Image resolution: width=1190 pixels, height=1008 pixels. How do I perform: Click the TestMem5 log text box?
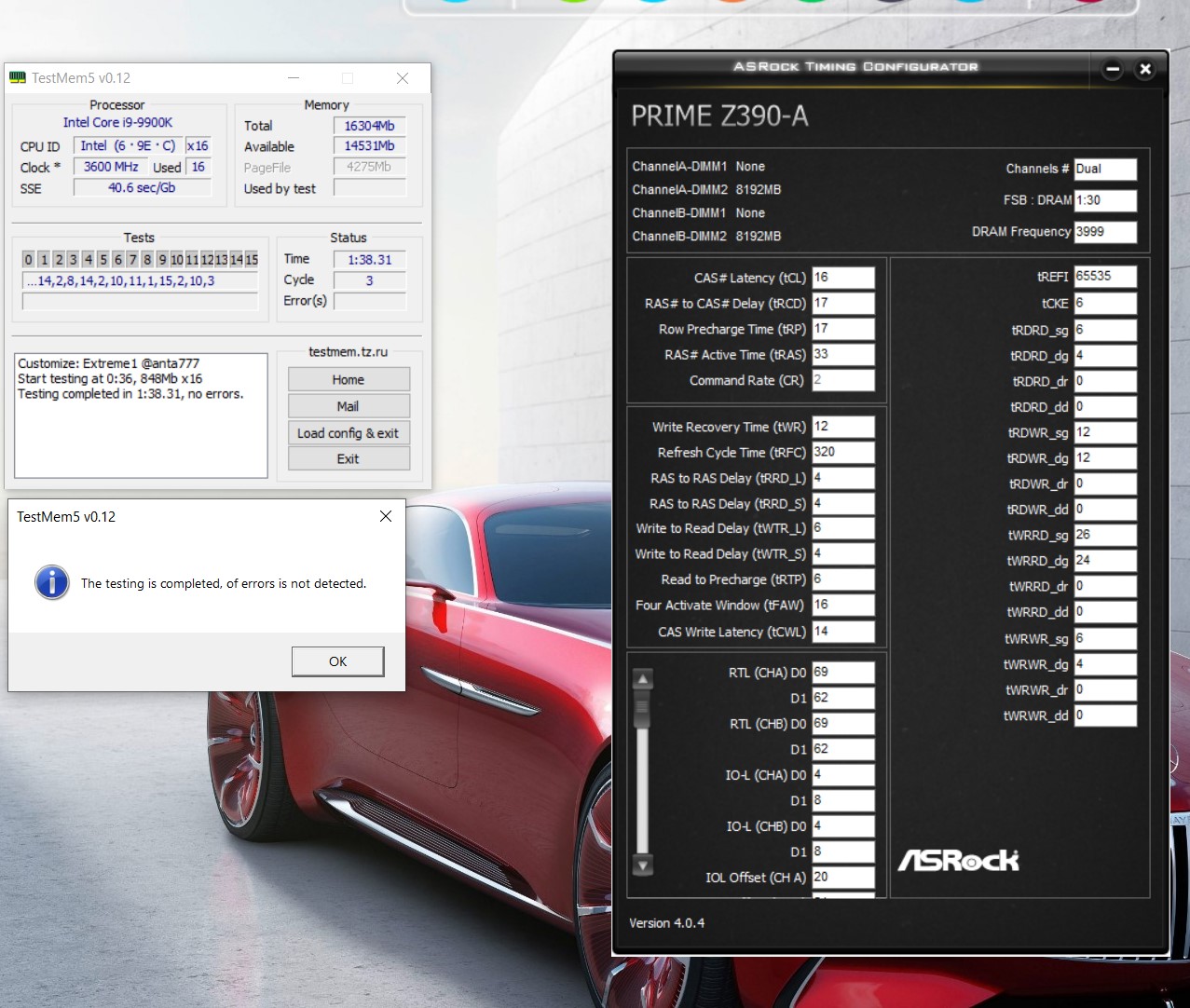pyautogui.click(x=141, y=415)
